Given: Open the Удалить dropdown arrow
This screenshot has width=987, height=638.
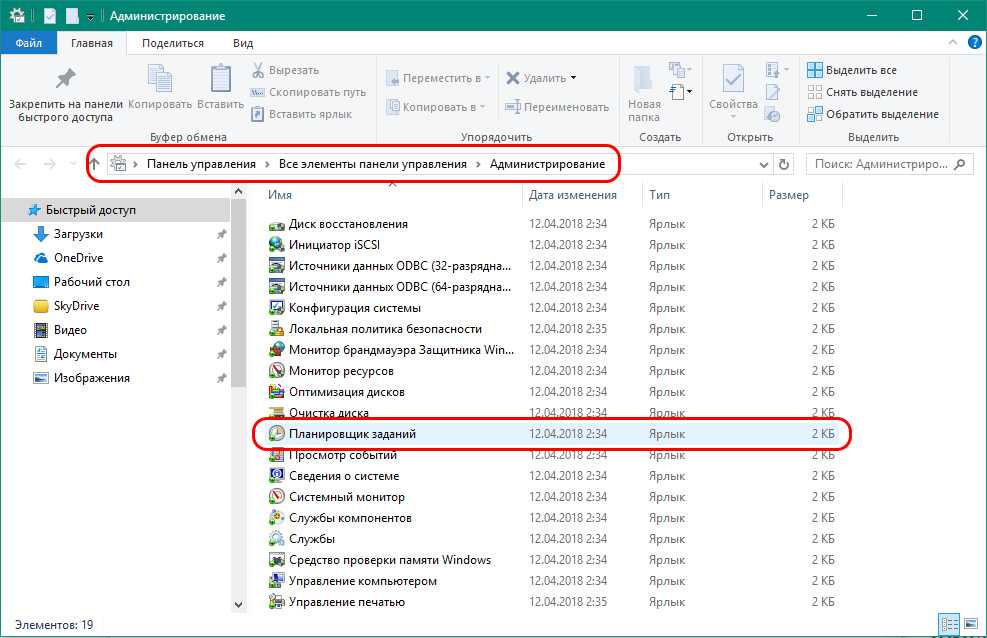Looking at the screenshot, I should click(573, 78).
